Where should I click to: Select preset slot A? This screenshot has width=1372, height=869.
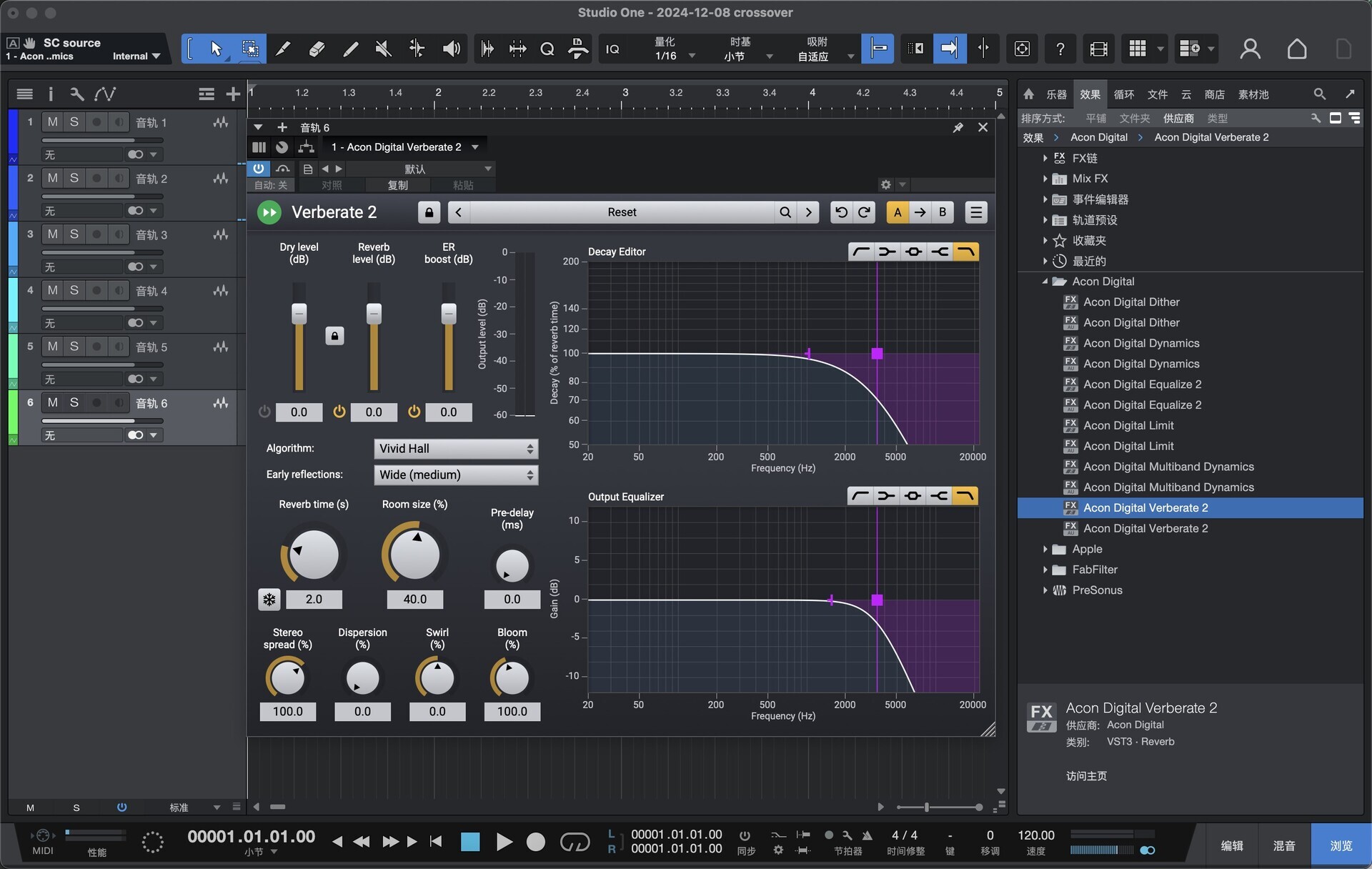pos(898,212)
